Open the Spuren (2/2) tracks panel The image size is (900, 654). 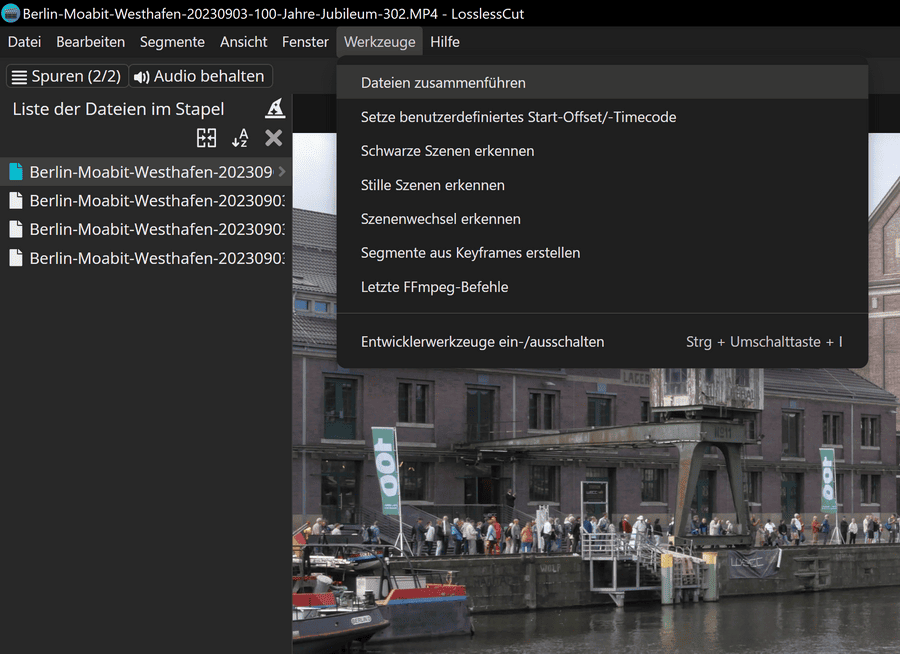pos(65,76)
